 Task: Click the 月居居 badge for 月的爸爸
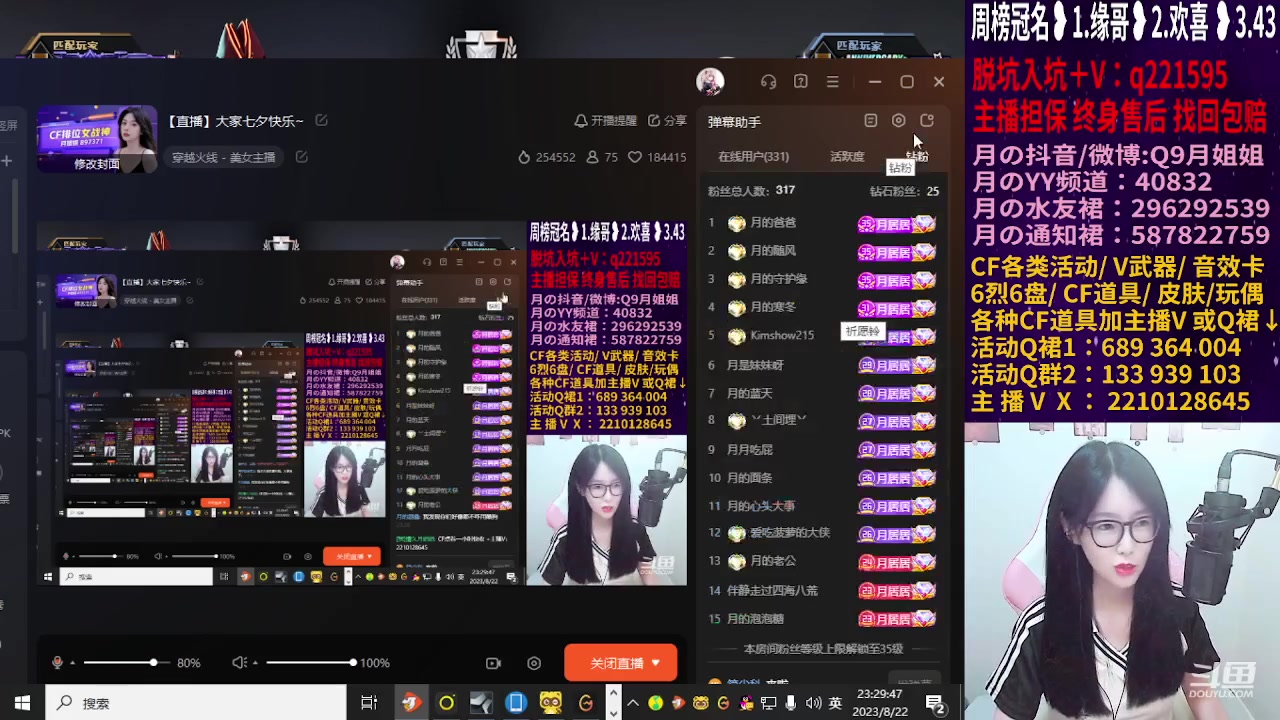point(896,224)
